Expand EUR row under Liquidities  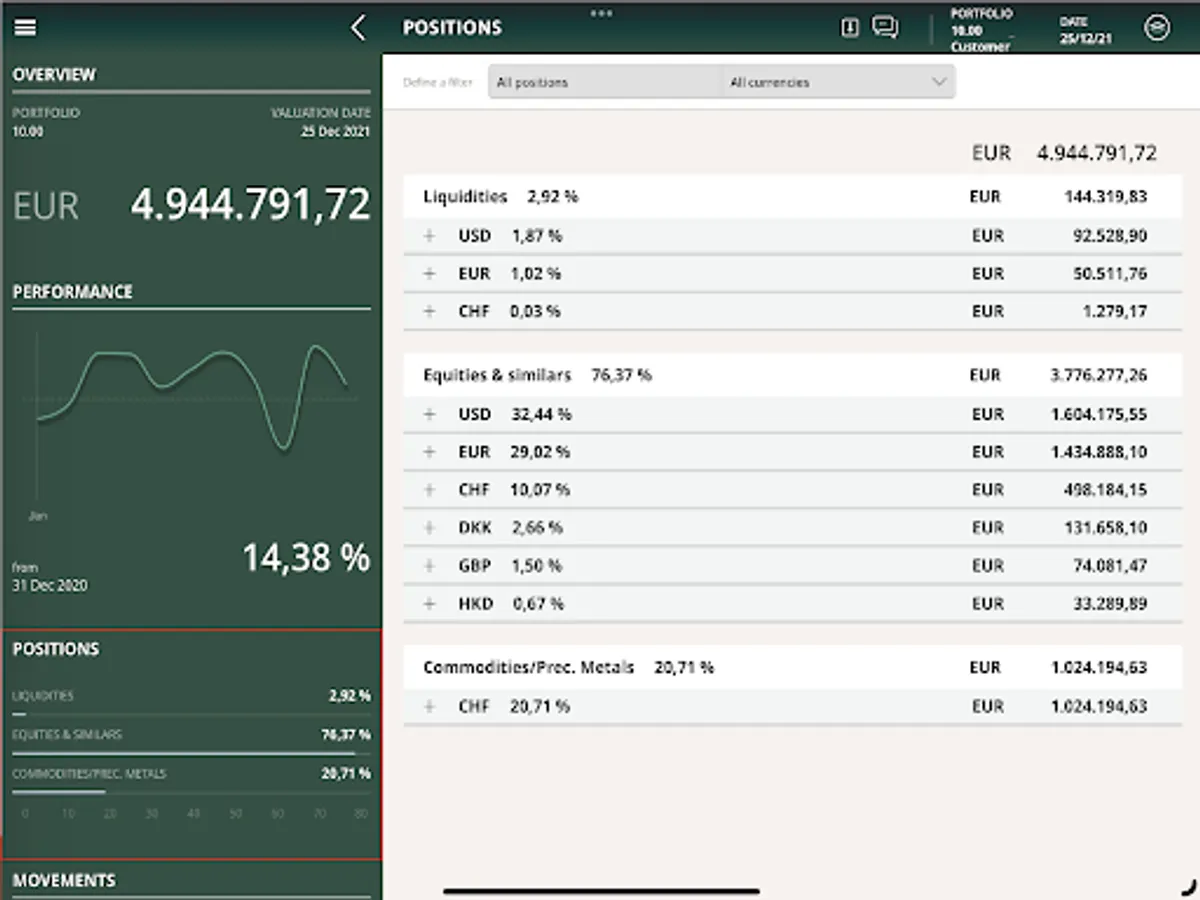coord(430,274)
